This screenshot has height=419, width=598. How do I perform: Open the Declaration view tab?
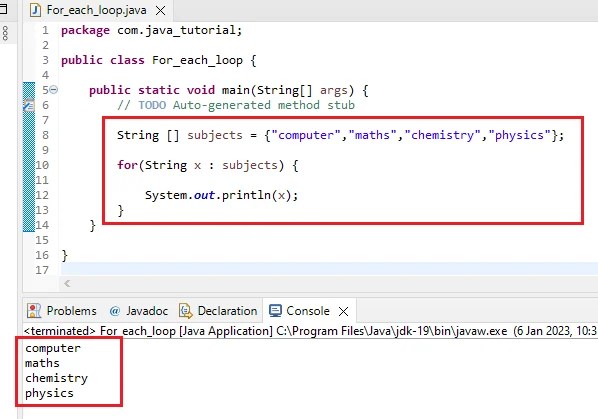click(x=218, y=311)
